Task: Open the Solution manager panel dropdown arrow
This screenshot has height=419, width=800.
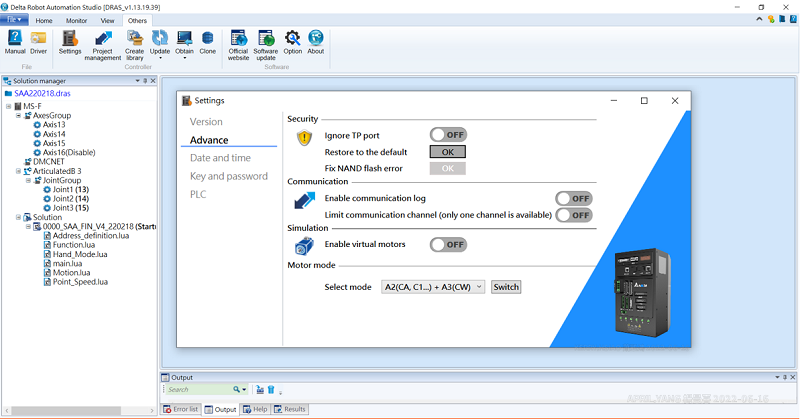Action: [137, 81]
